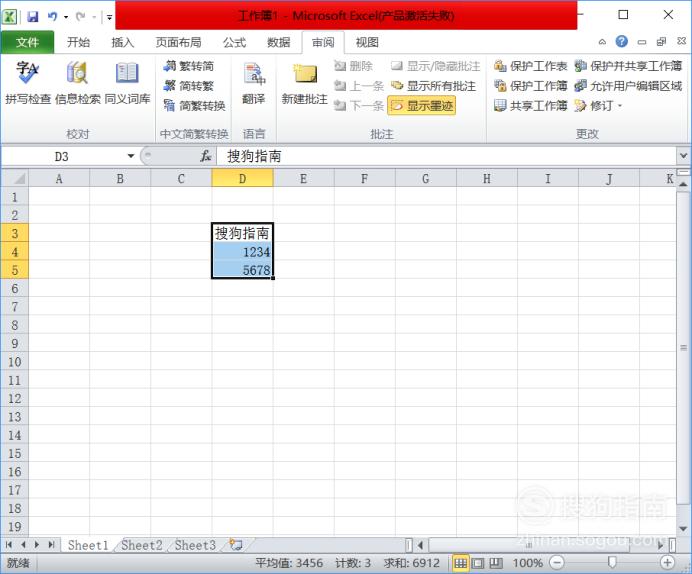The image size is (692, 574).
Task: Go to 下一条 next comment
Action: pyautogui.click(x=359, y=105)
